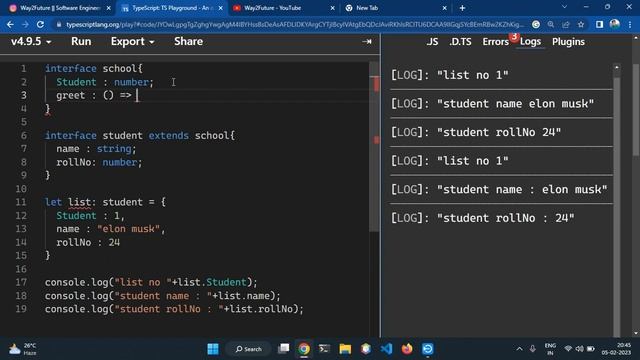640x360 pixels.
Task: Click the editor vertical scrollbar
Action: coord(374,147)
